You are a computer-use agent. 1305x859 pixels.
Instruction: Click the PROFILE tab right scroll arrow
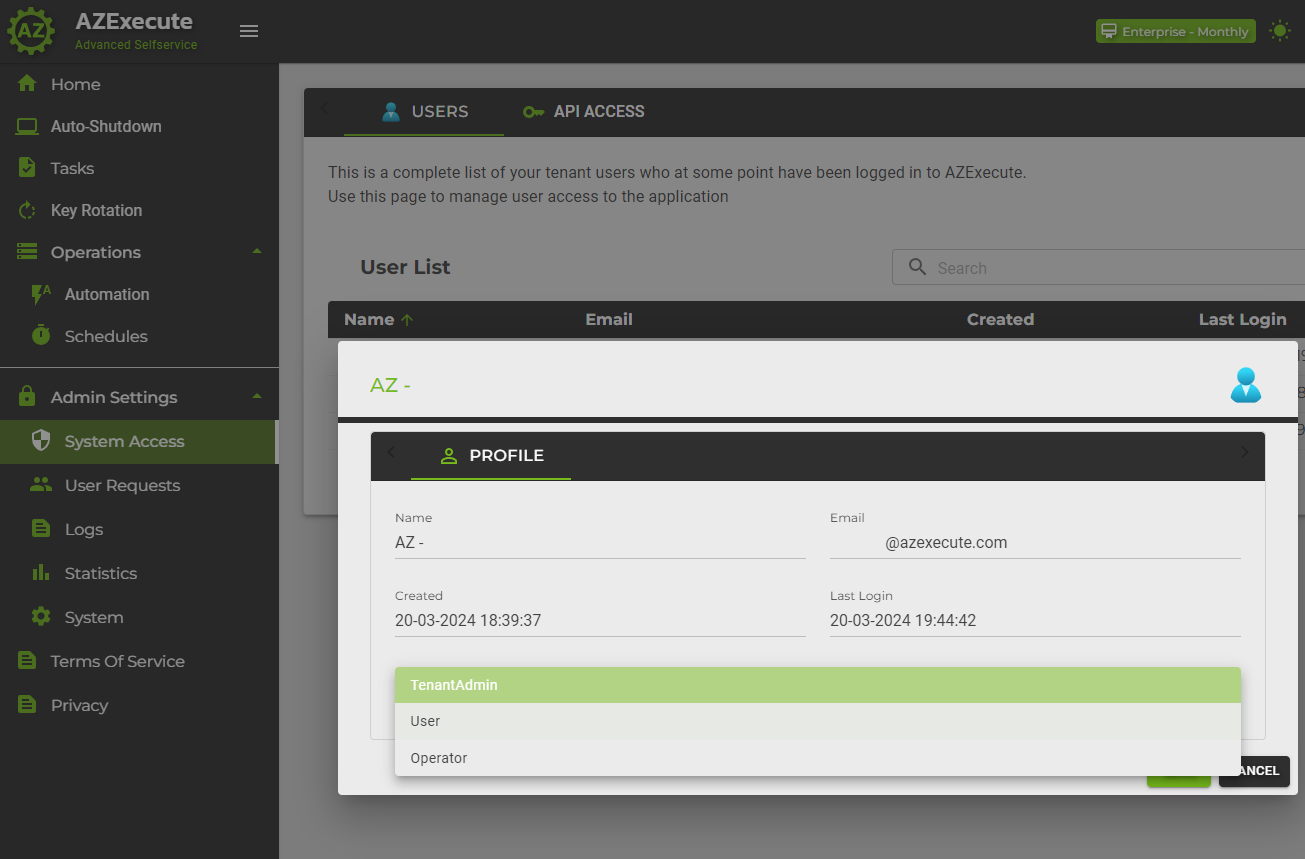point(1245,452)
